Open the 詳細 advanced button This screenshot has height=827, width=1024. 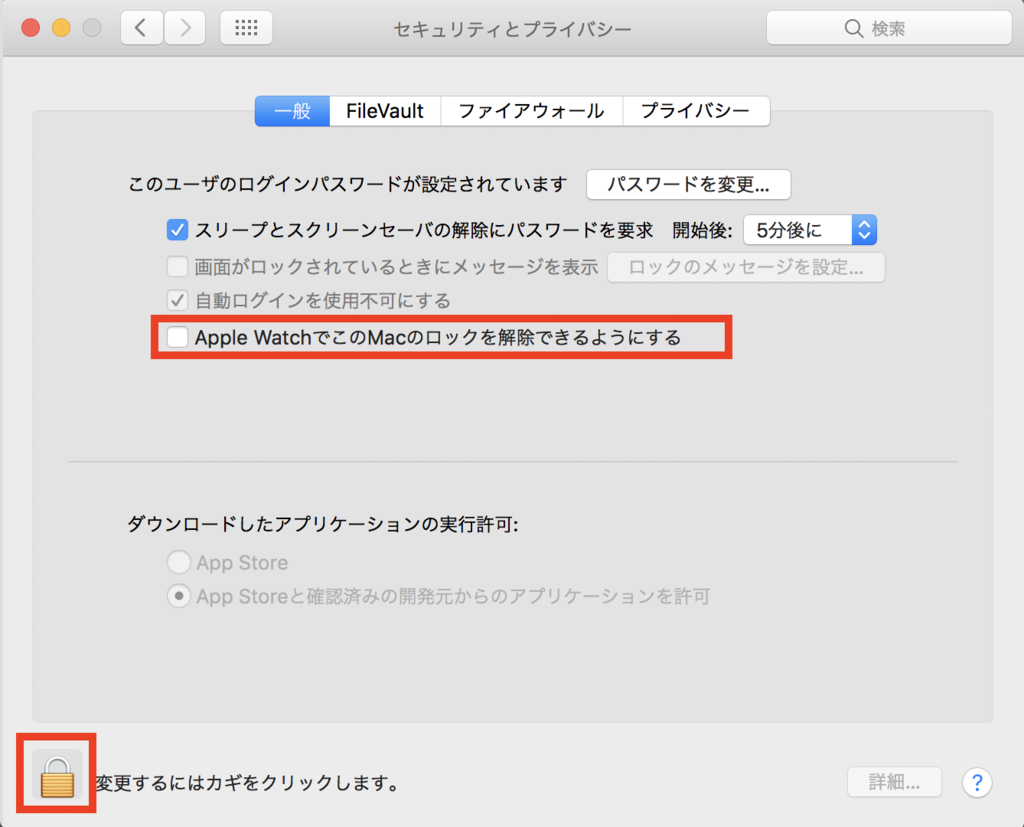(x=894, y=782)
